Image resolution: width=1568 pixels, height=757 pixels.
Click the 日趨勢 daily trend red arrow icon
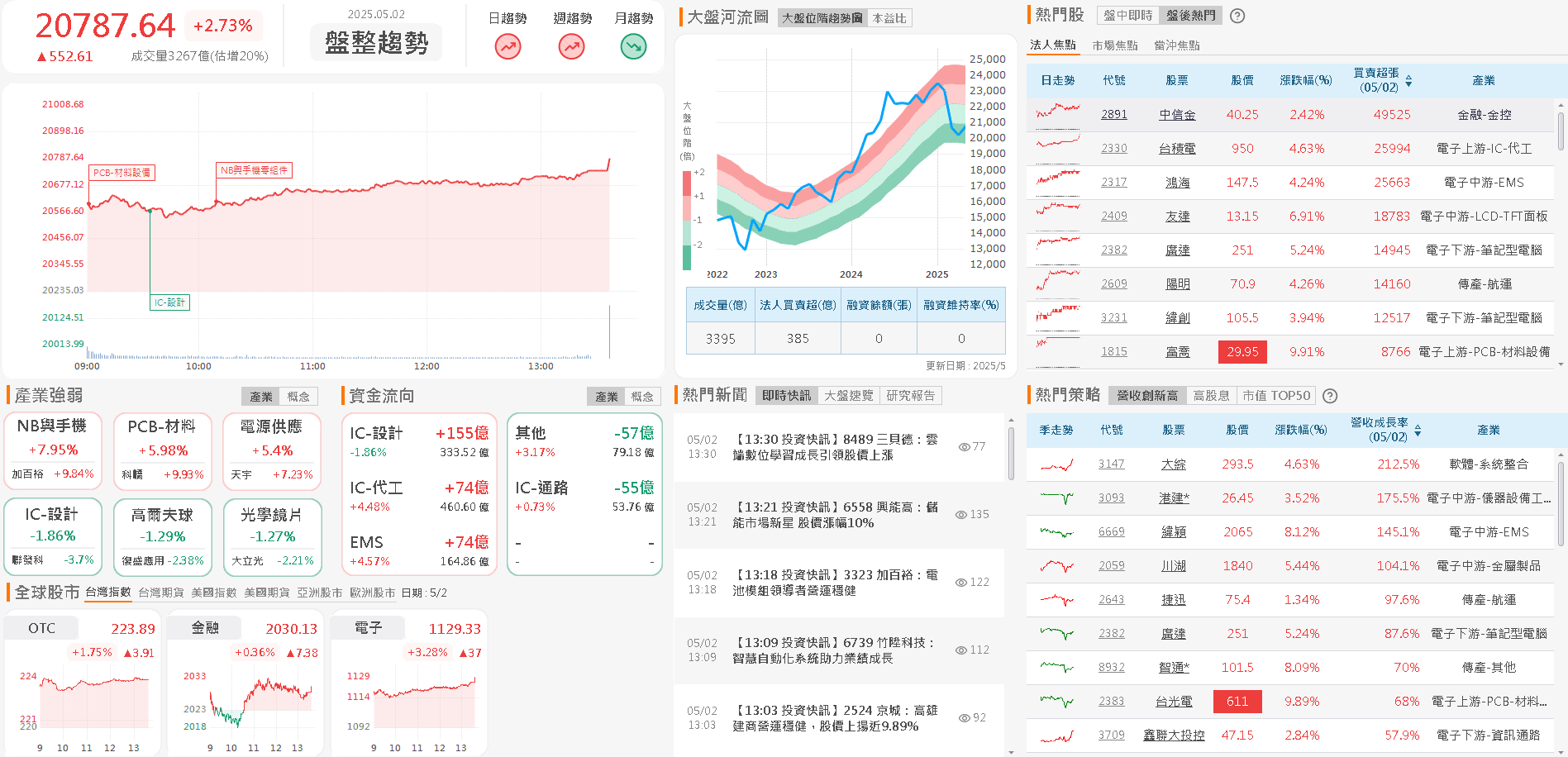click(508, 47)
